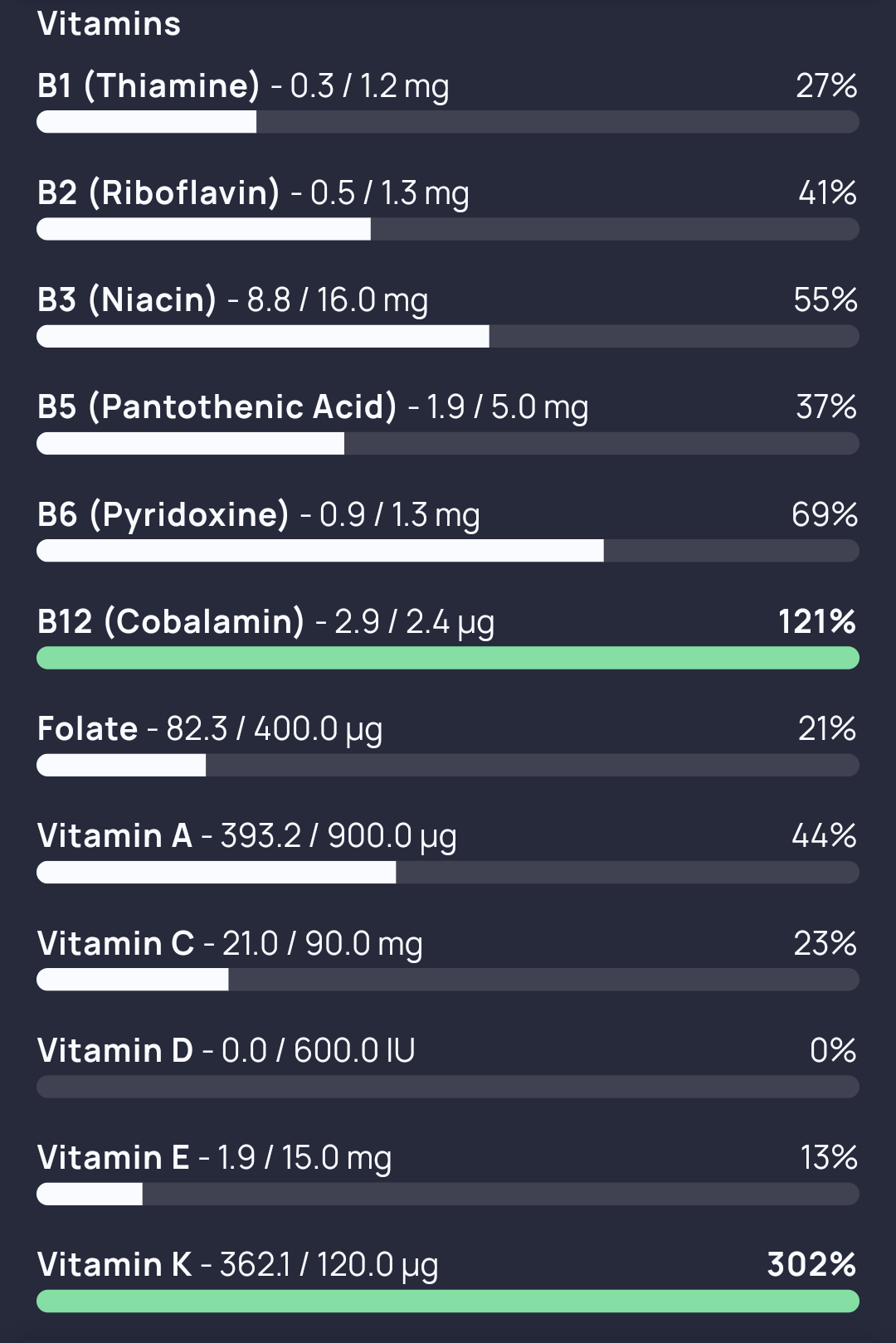This screenshot has width=896, height=1343.
Task: Tap the B3 (Niacin) progress bar
Action: pyautogui.click(x=448, y=336)
